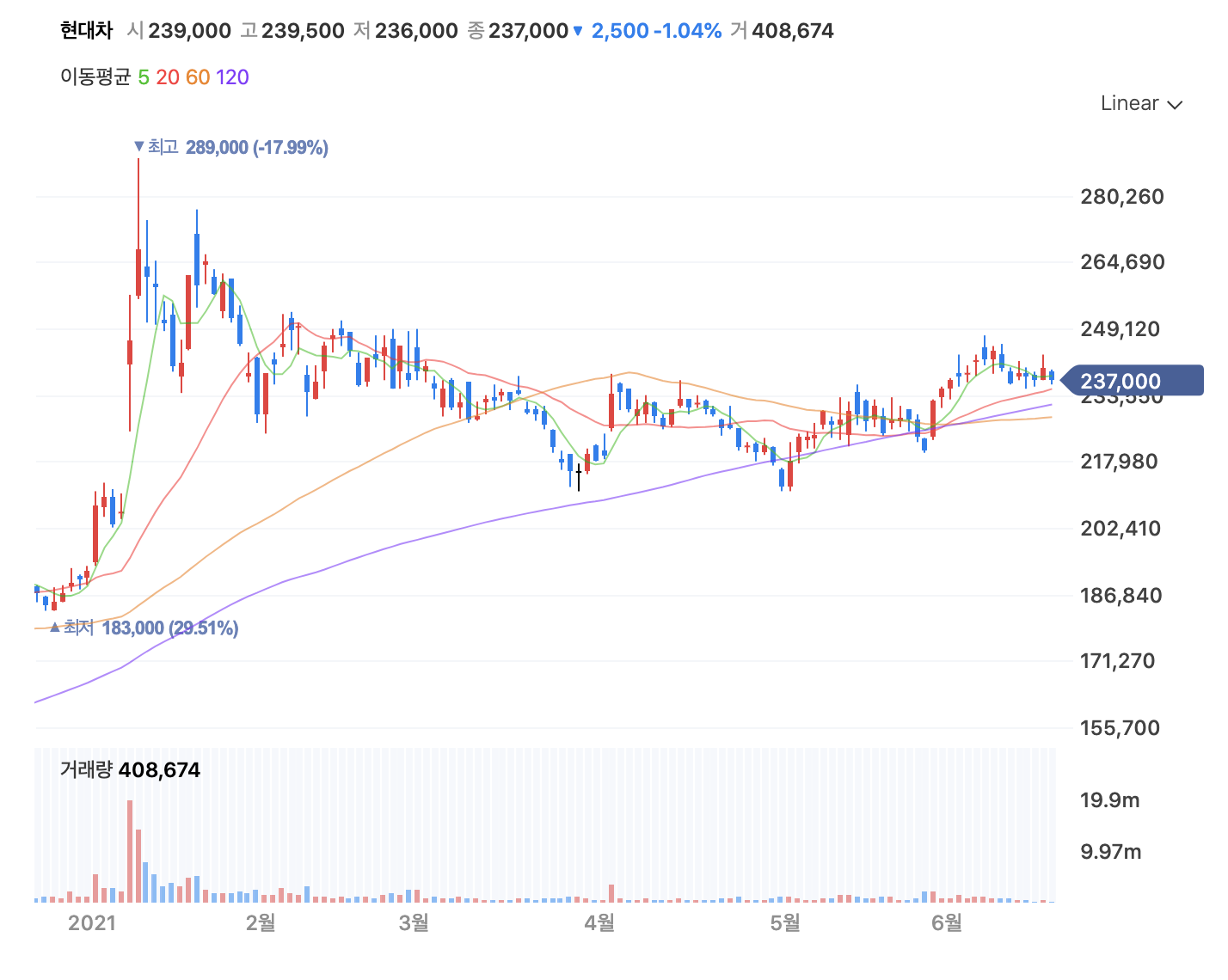Click the 9.97m volume axis label

[x=1111, y=852]
